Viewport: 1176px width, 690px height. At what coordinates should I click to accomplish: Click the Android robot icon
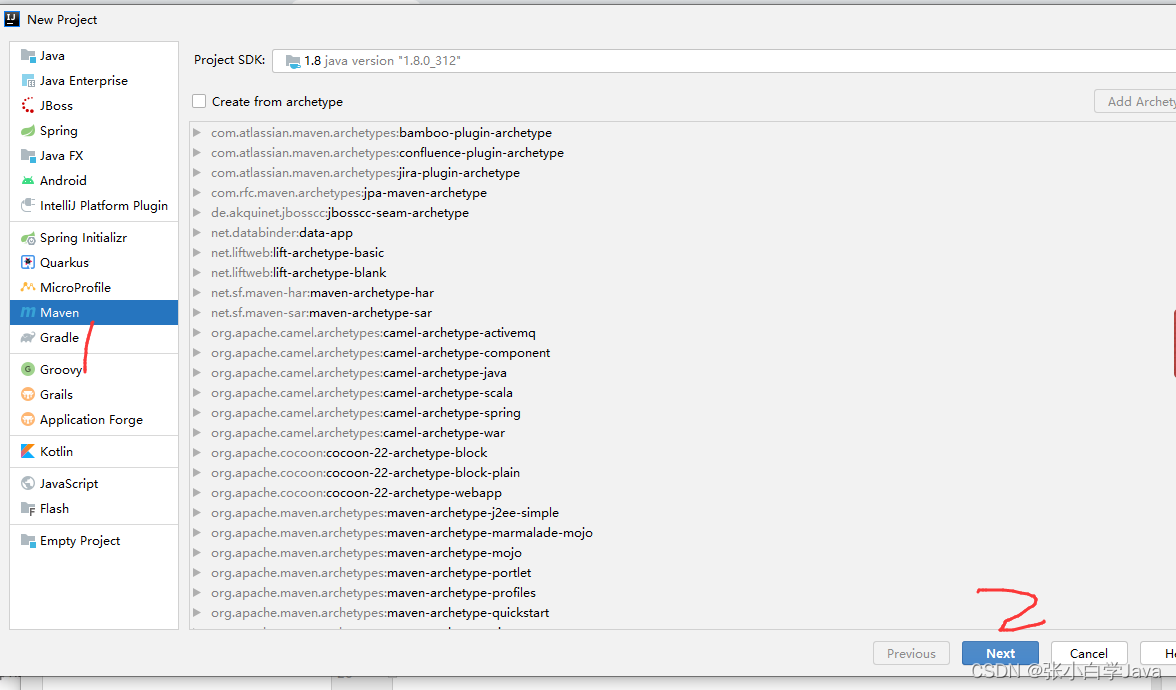click(x=28, y=181)
